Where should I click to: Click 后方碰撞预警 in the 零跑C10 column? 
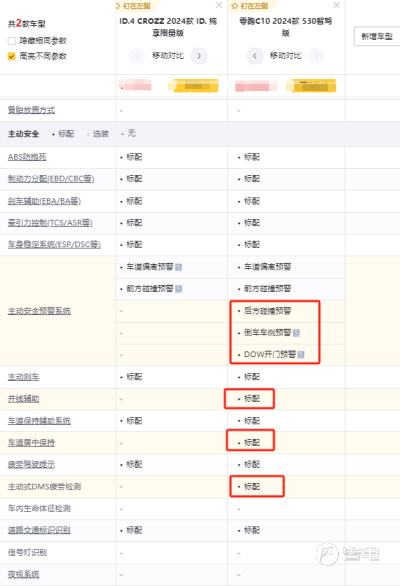point(267,311)
